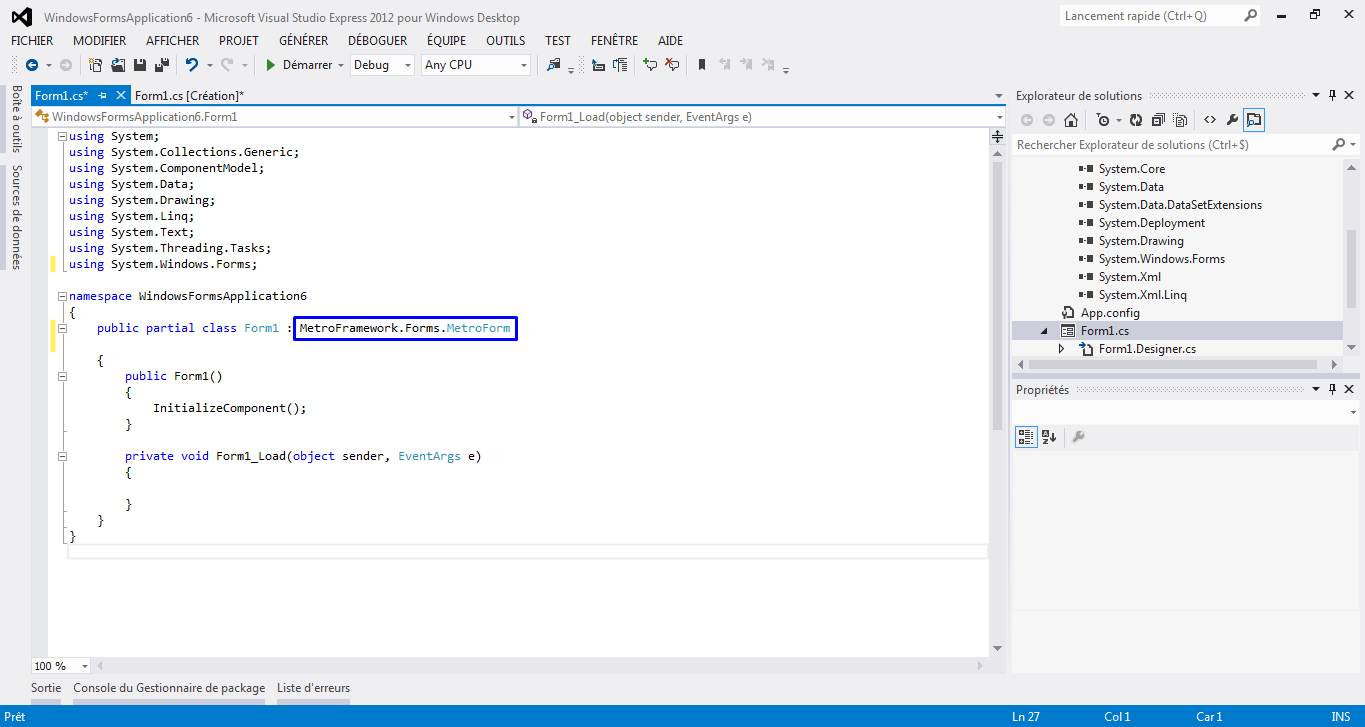
Task: Toggle auto-hide pin of Propriétés panel
Action: click(x=1332, y=390)
